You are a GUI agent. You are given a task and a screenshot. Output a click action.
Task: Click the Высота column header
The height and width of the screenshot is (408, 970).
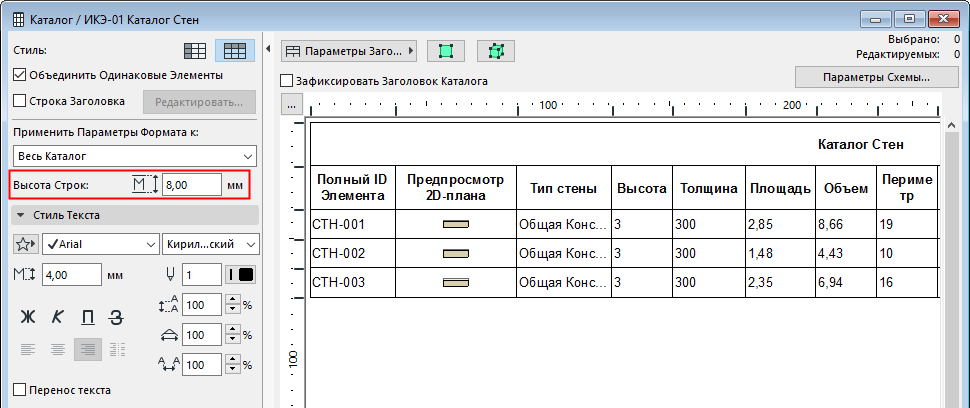[642, 188]
